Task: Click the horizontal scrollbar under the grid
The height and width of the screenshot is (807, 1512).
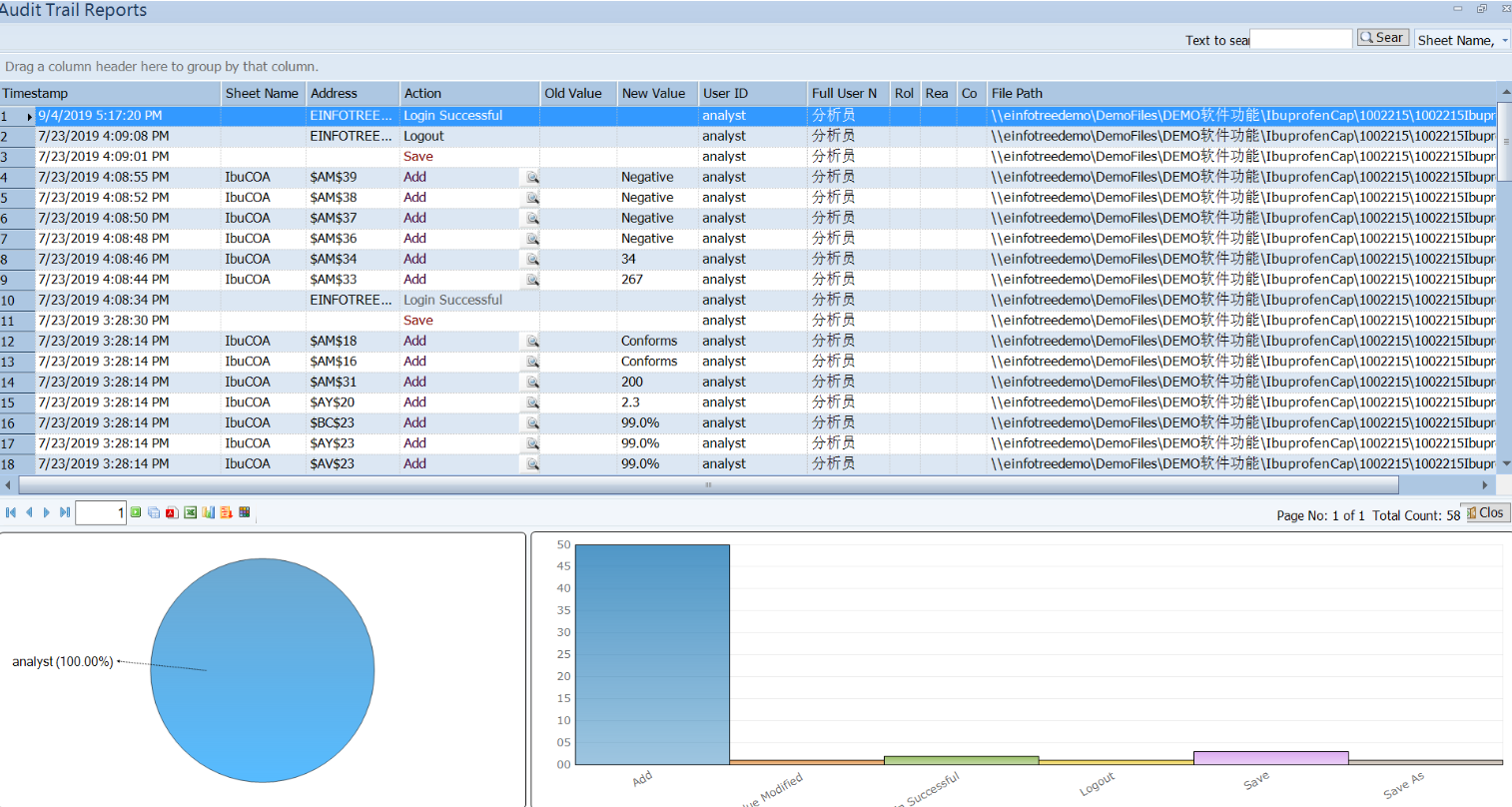Action: [x=707, y=485]
